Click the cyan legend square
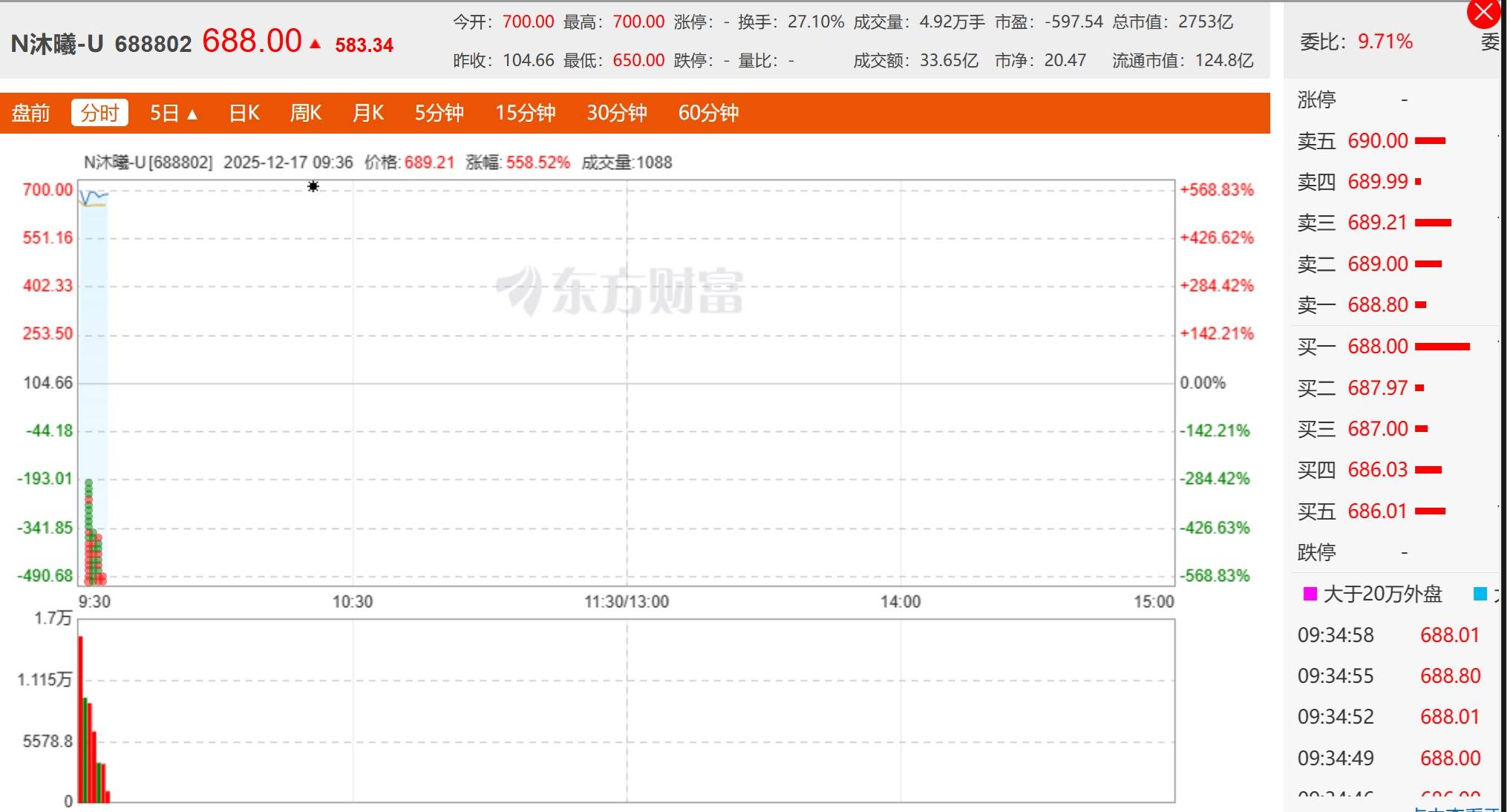This screenshot has height=812, width=1510. pyautogui.click(x=1480, y=594)
